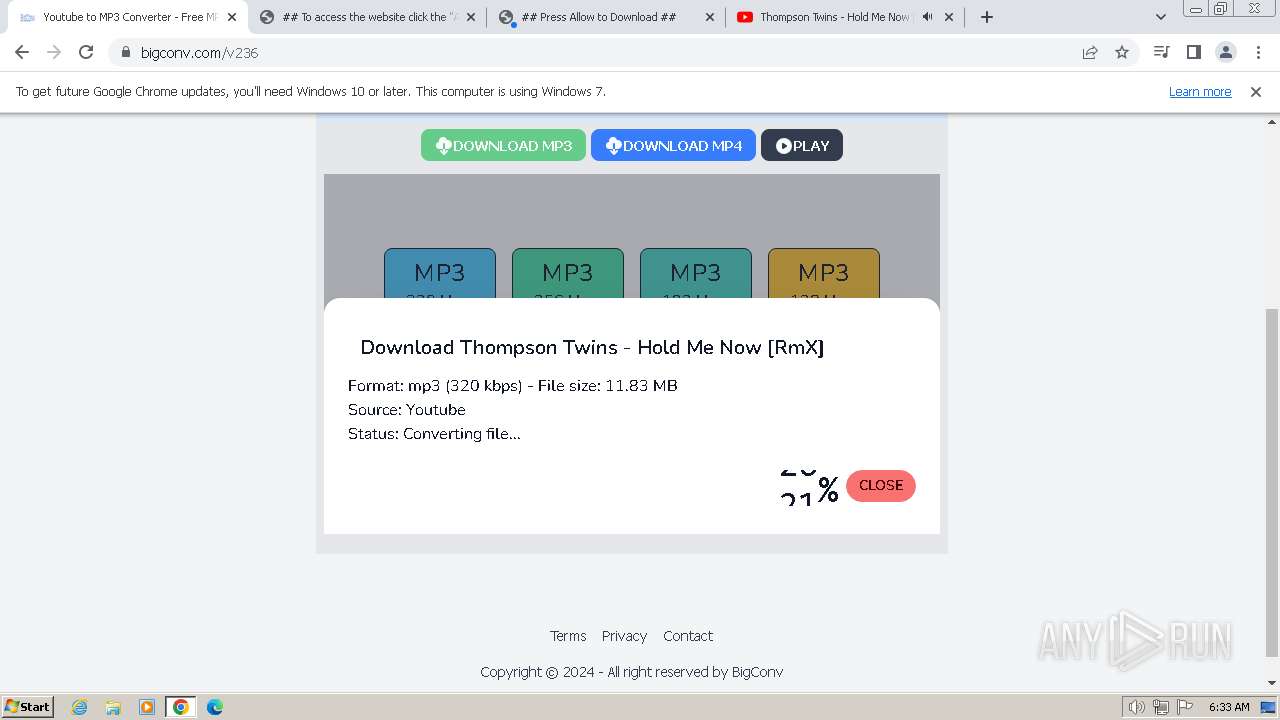Select the teal MP3 quality card

point(696,274)
